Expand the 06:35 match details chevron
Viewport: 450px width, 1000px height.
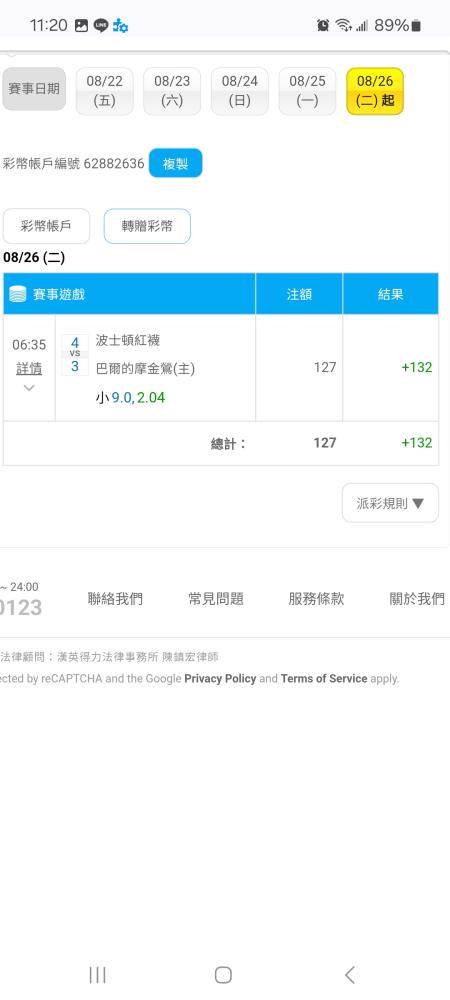[29, 388]
